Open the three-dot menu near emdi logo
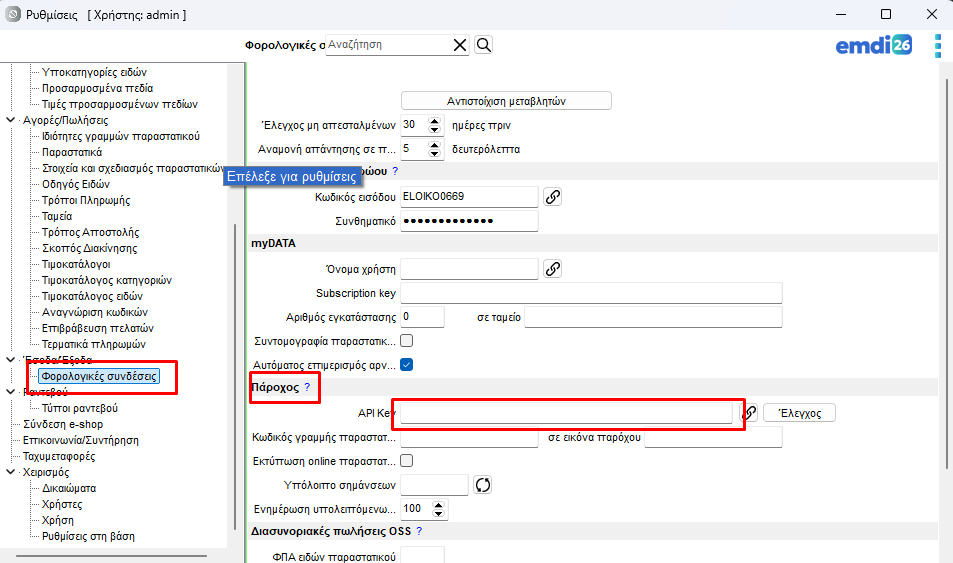The image size is (953, 563). pyautogui.click(x=937, y=46)
